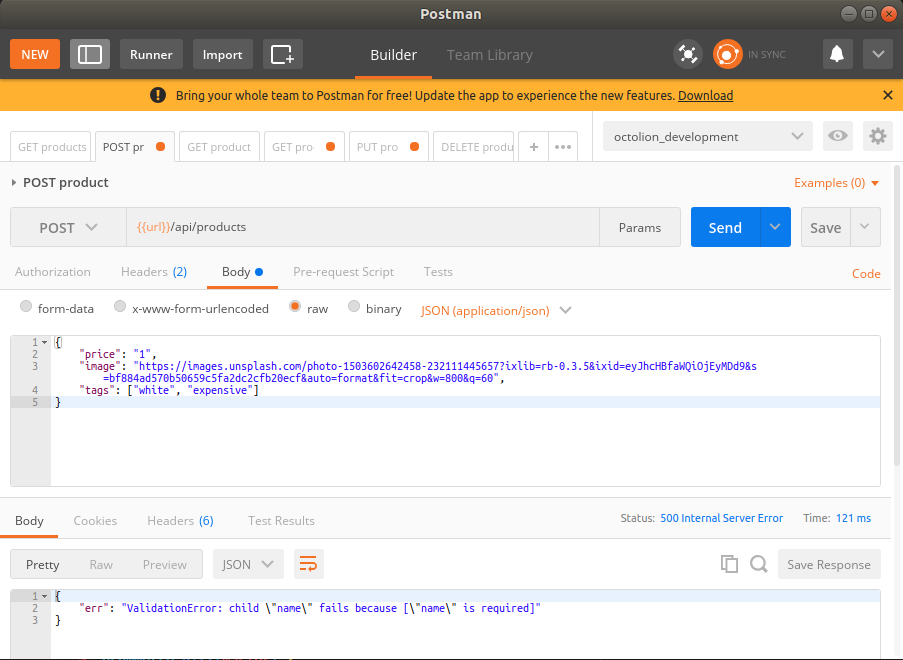Viewport: 903px width, 660px height.
Task: Click the orange sync status icon
Action: point(727,55)
